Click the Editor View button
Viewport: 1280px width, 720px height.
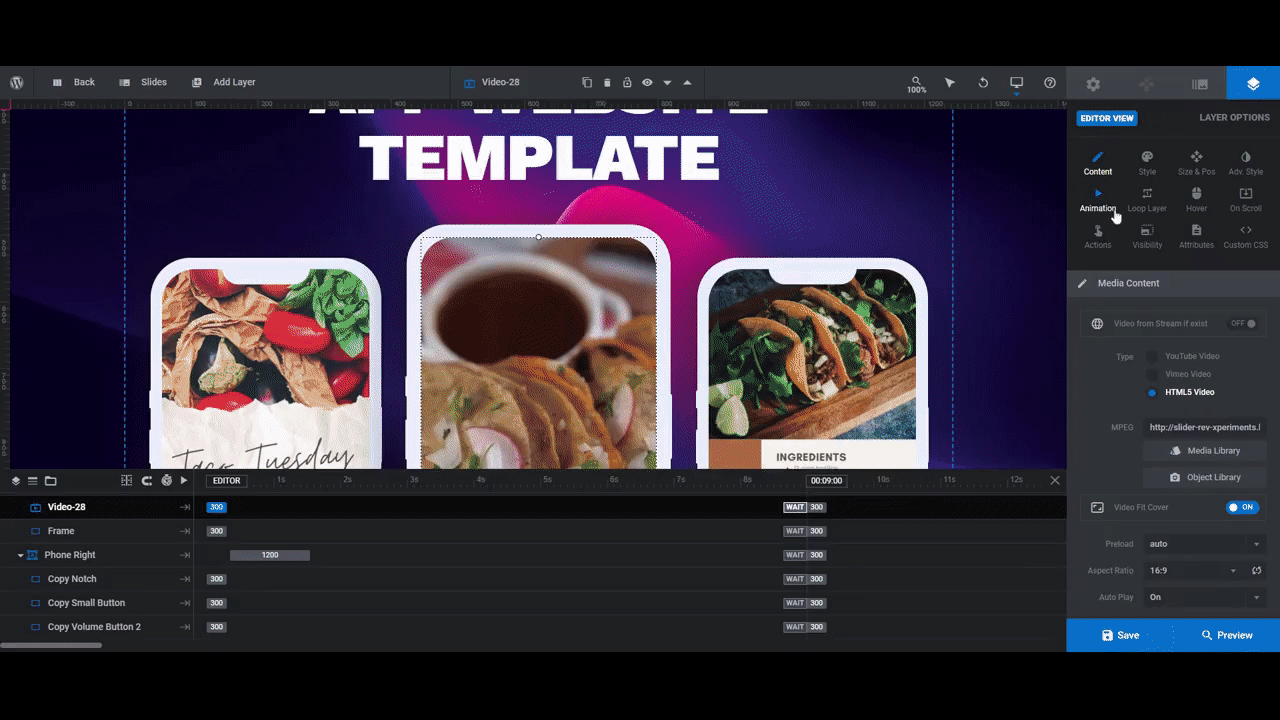pos(1107,118)
